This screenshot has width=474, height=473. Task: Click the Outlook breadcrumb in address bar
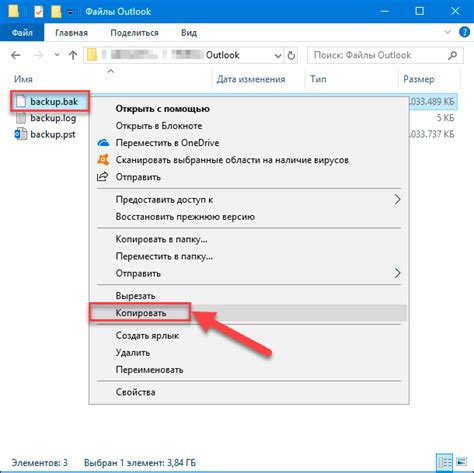222,55
